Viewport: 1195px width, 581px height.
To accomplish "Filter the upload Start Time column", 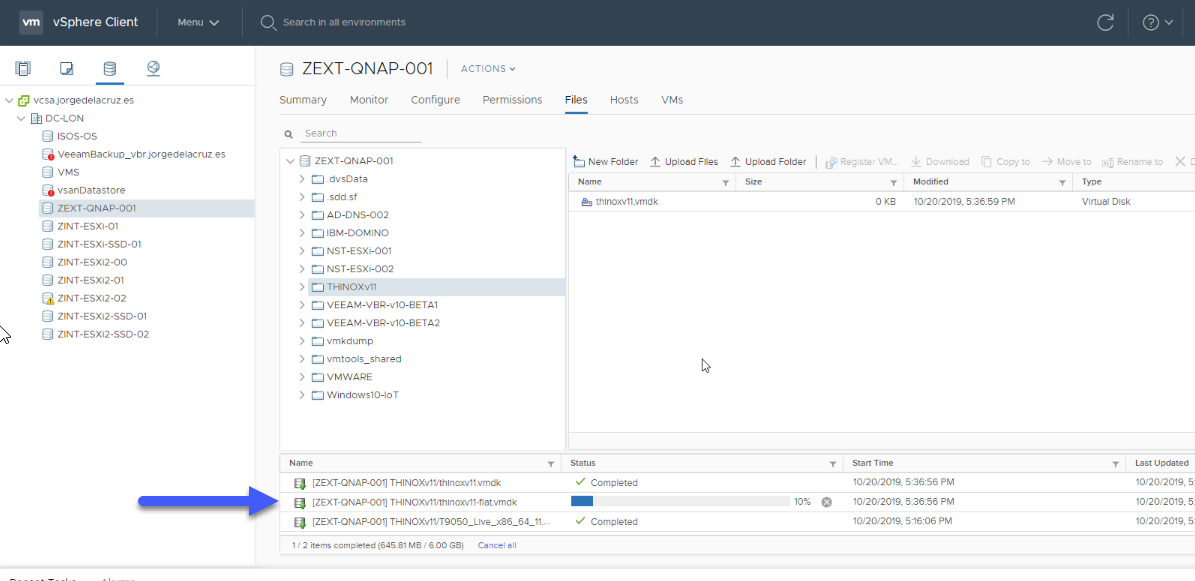I will [1116, 464].
